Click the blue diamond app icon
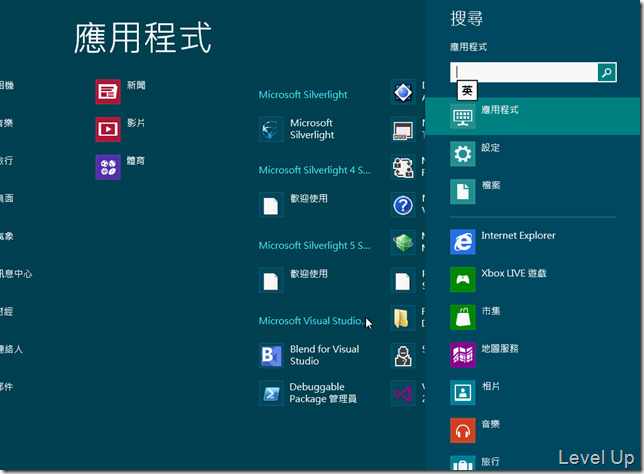The height and width of the screenshot is (474, 644). point(403,92)
